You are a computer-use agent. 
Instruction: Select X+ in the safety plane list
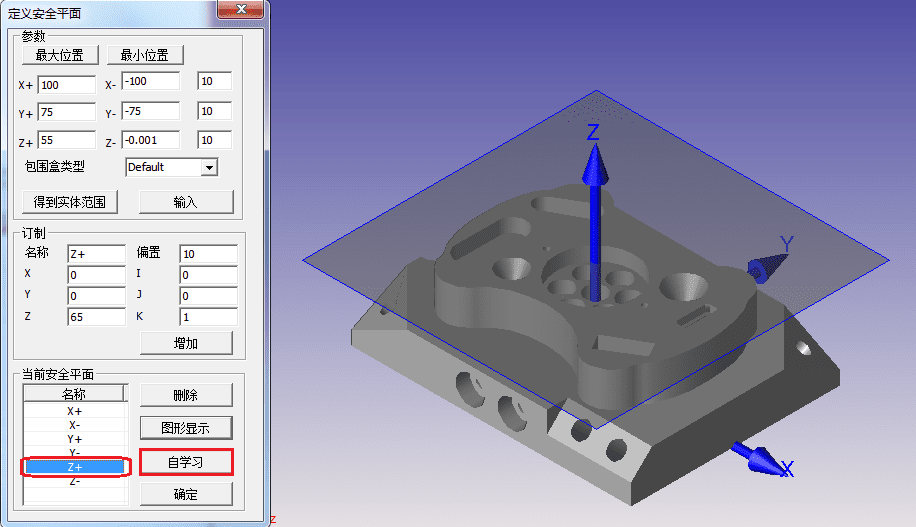75,411
